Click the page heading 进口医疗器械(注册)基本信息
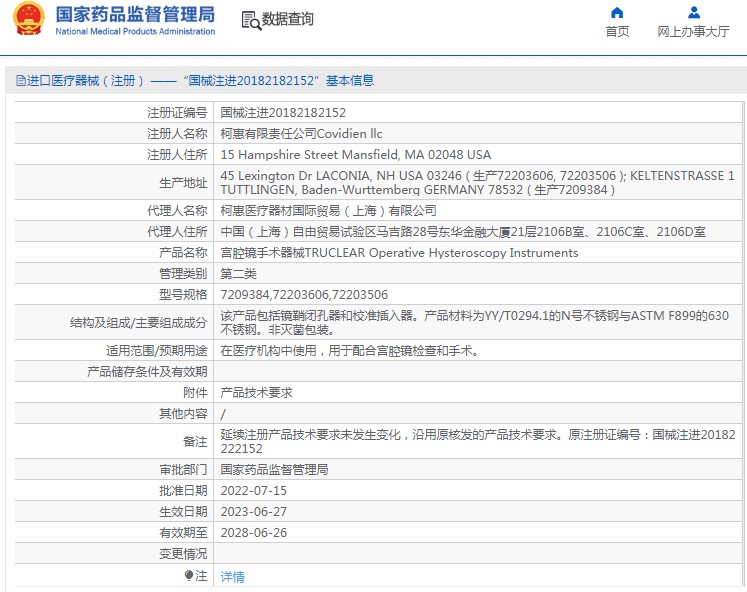Viewport: 747px width, 592px height. coord(195,80)
